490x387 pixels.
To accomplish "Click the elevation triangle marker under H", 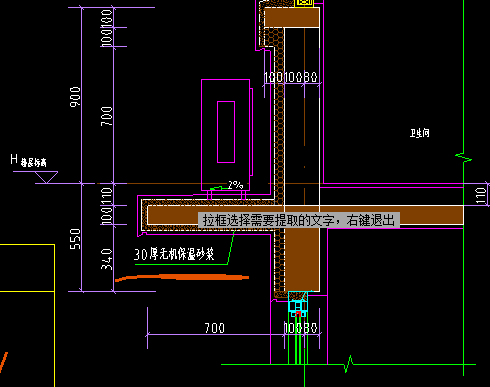I will coord(47,177).
